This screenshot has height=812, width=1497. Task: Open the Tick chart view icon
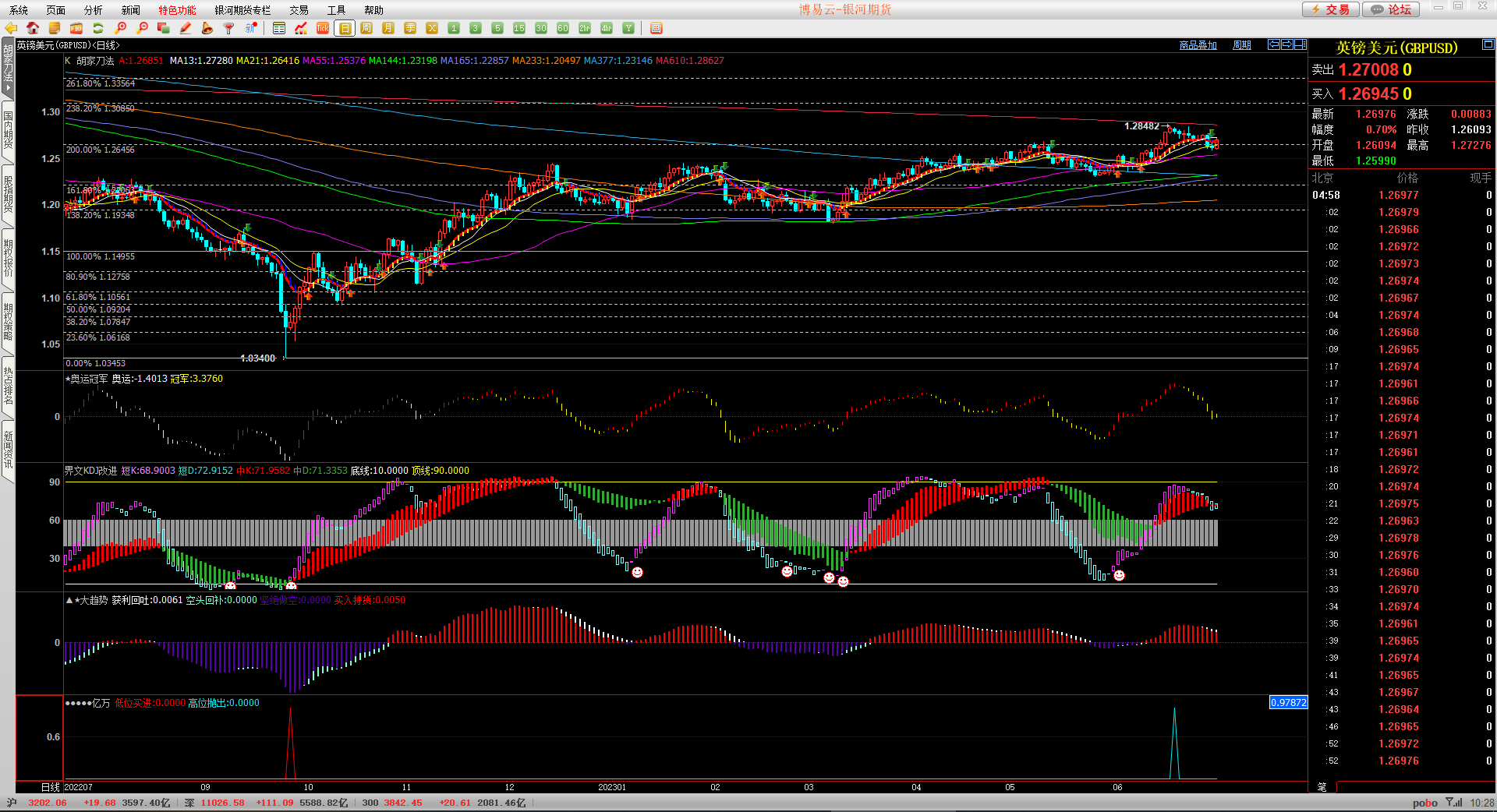323,28
